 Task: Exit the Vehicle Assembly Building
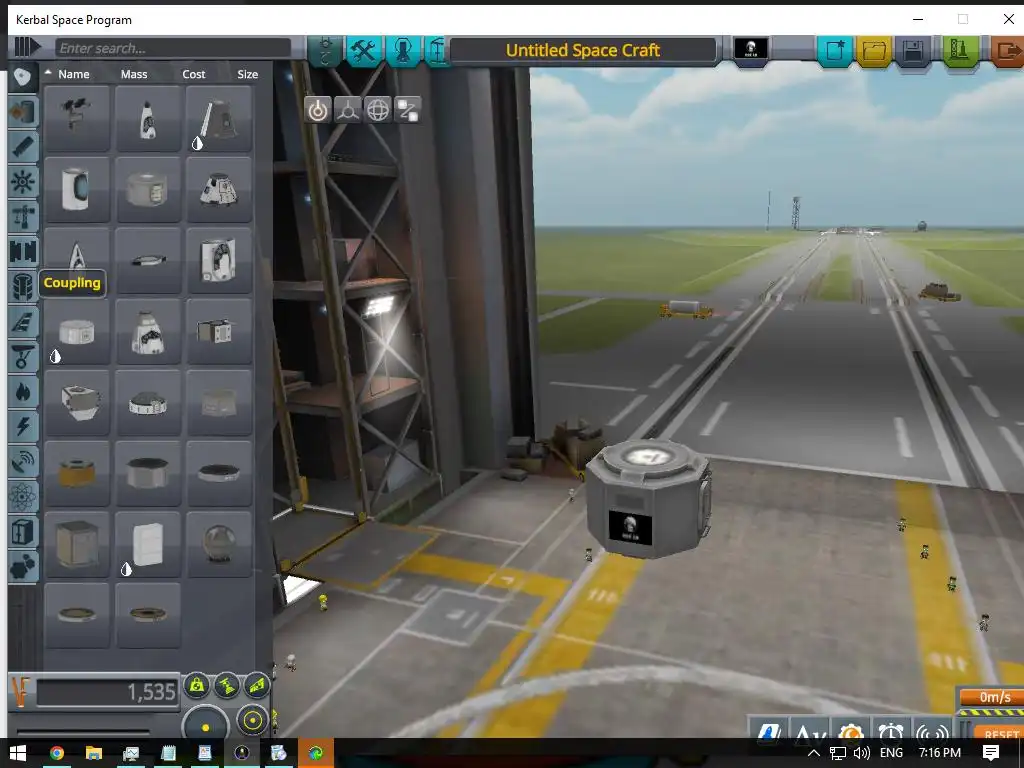coord(1007,50)
